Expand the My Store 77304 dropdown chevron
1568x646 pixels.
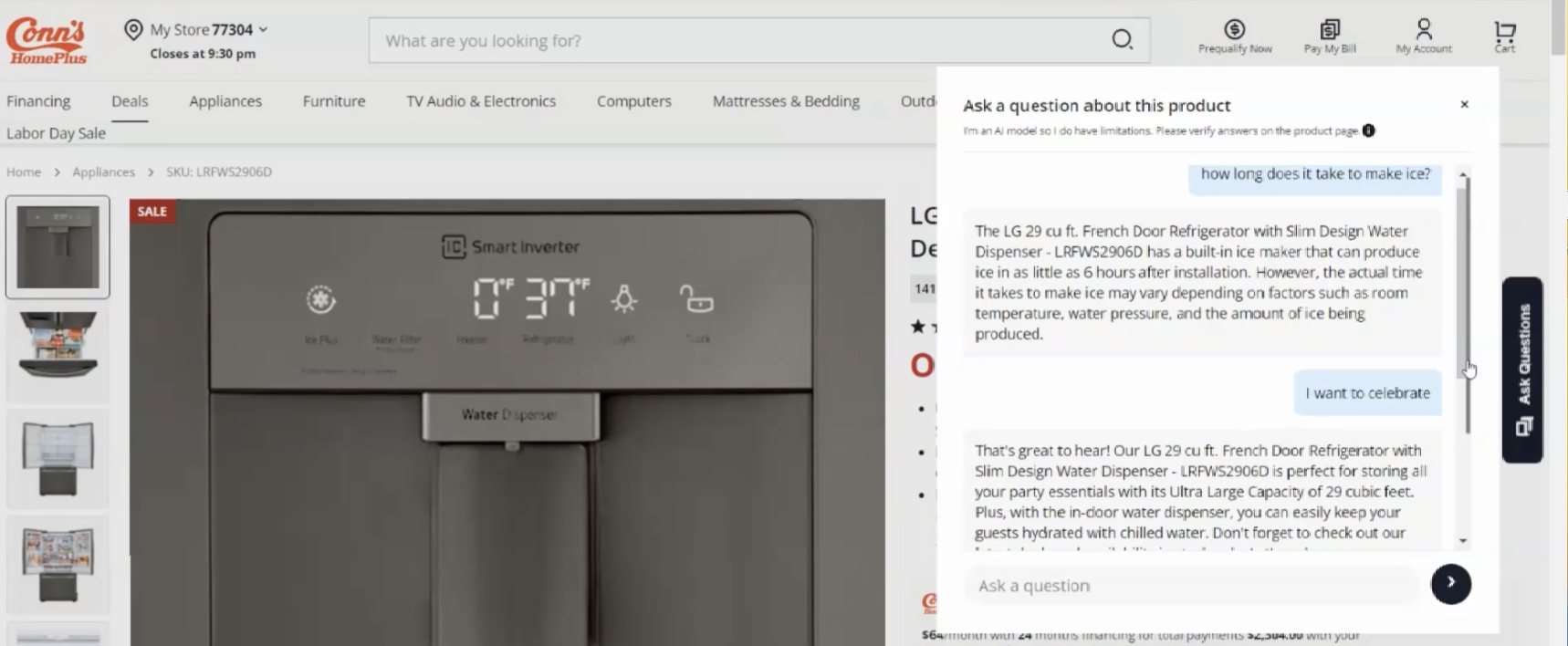coord(263,29)
